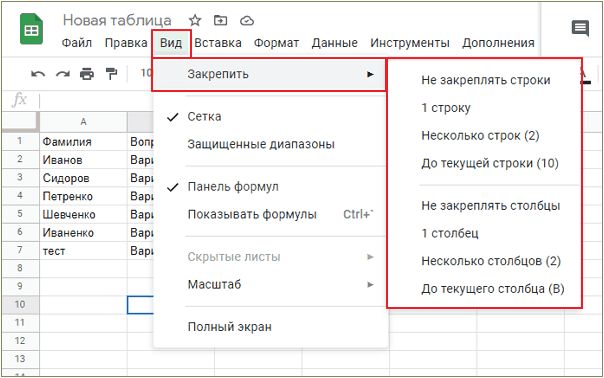Click the select-all corner box
604x378 pixels.
[x=20, y=122]
